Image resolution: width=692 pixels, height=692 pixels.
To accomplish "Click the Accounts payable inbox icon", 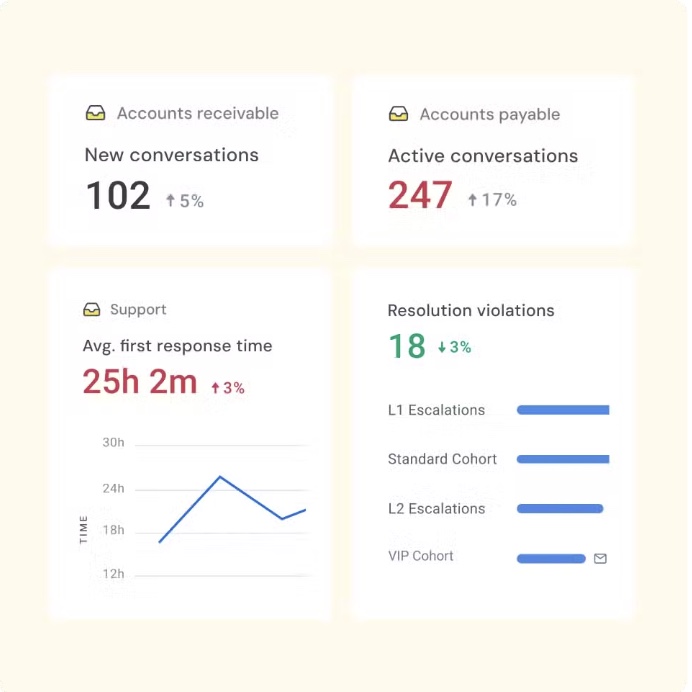I will click(398, 115).
